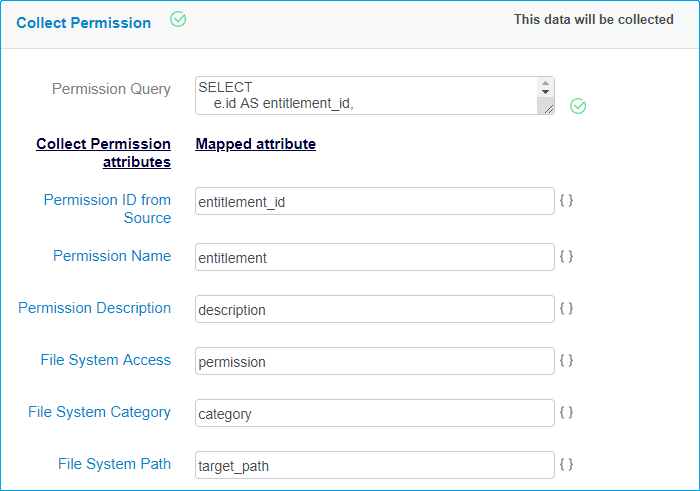Screen dimensions: 700x491
Task: Click braces icon next to File System Access
Action: point(566,360)
